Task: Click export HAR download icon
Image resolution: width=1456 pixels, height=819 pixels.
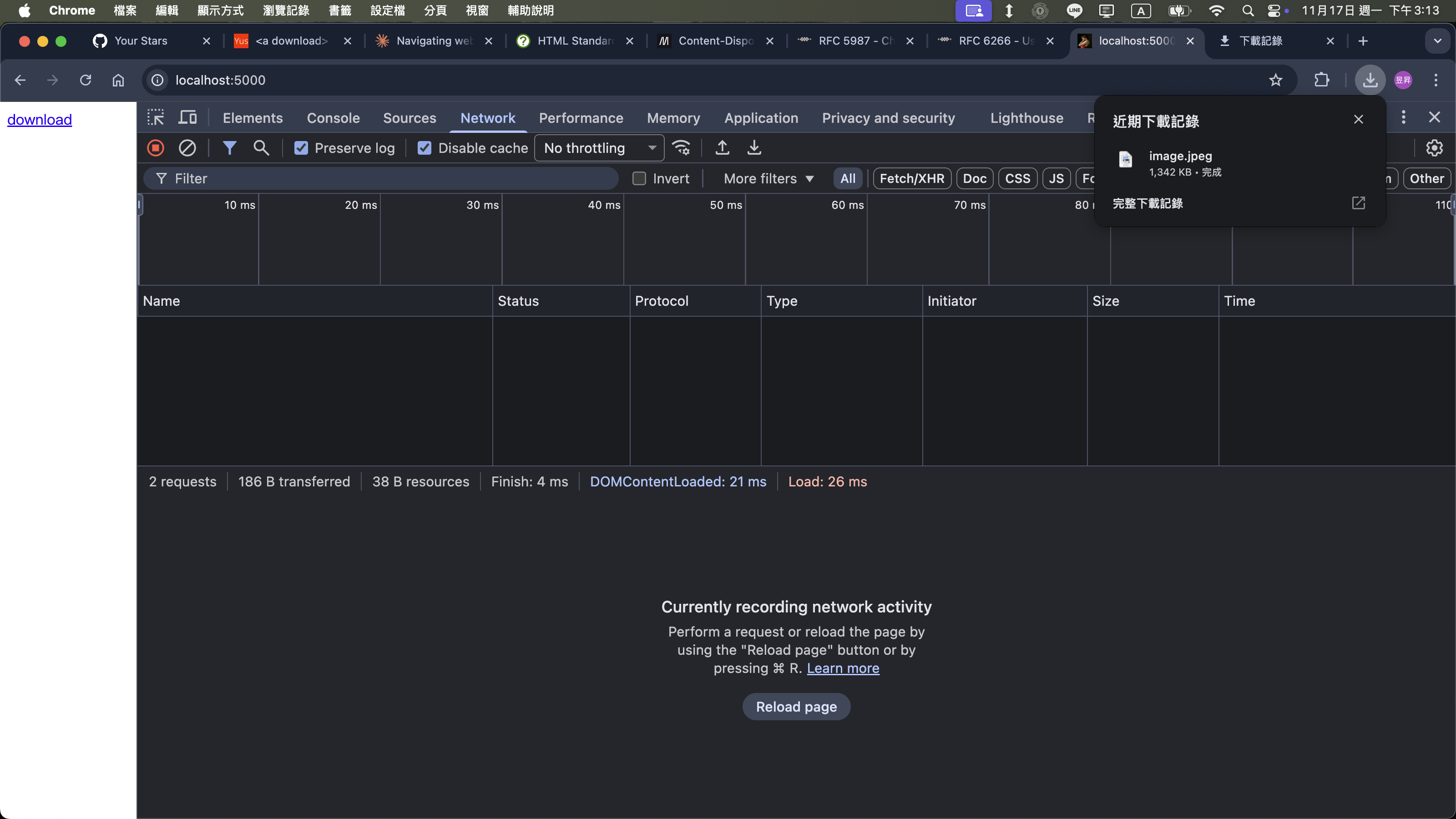Action: 754,148
